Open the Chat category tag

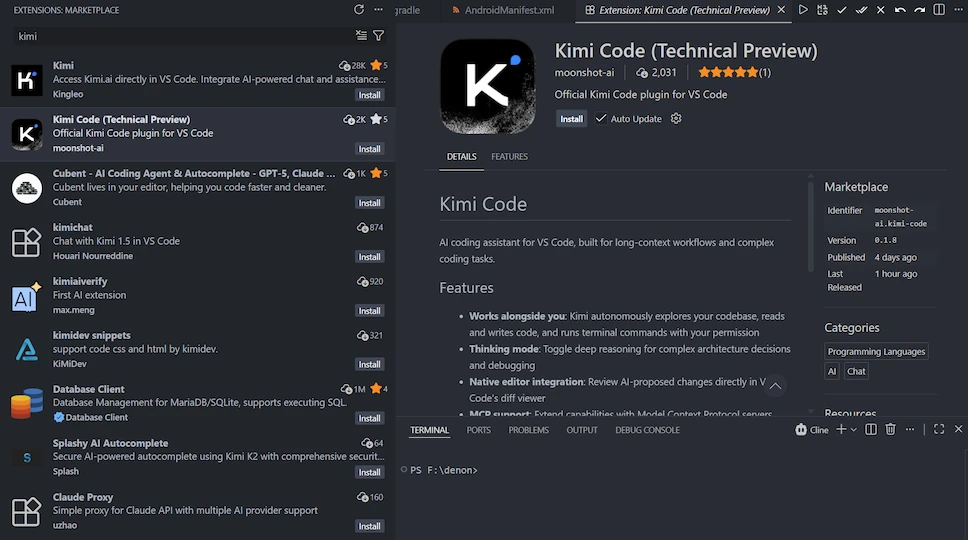(856, 372)
